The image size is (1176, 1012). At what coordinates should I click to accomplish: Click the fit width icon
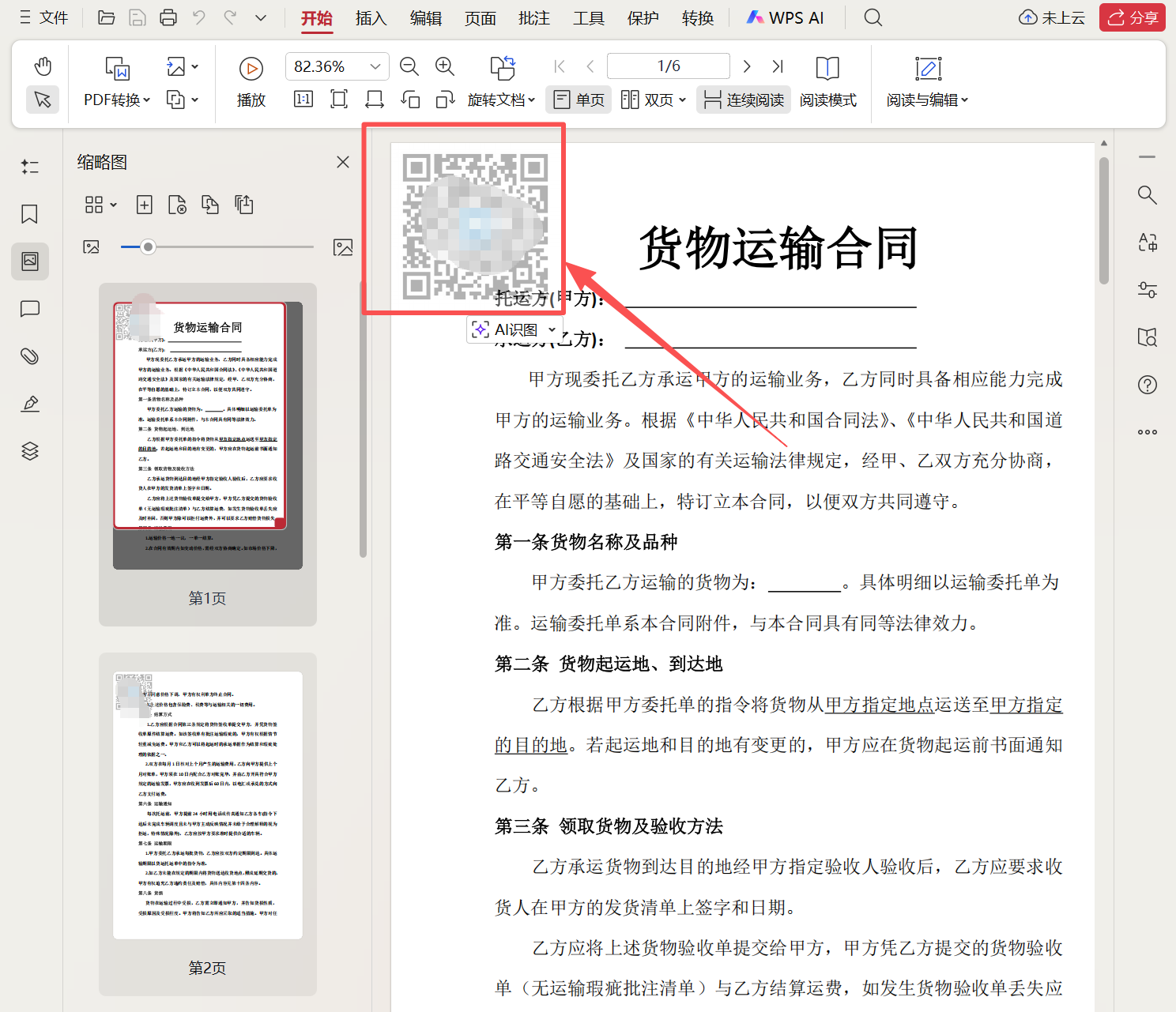(375, 99)
